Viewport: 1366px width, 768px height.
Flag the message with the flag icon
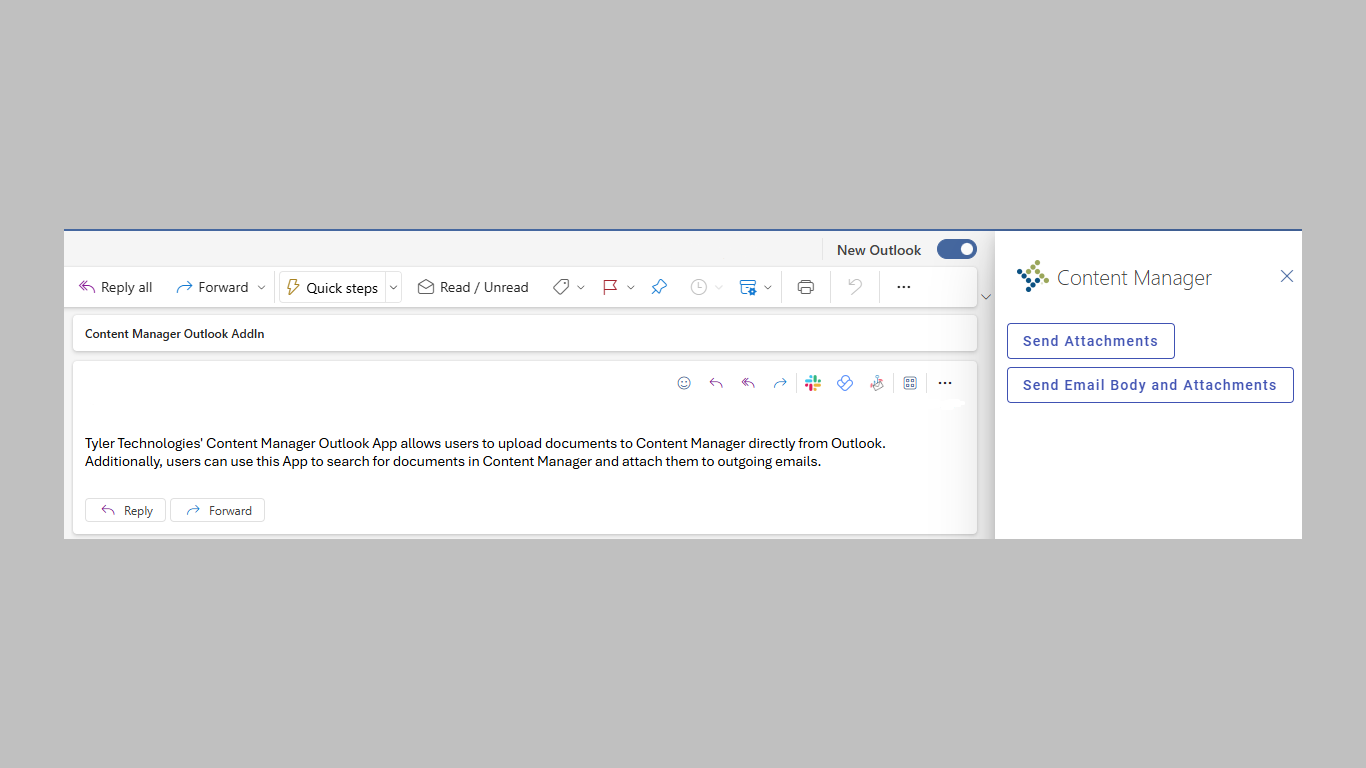610,287
